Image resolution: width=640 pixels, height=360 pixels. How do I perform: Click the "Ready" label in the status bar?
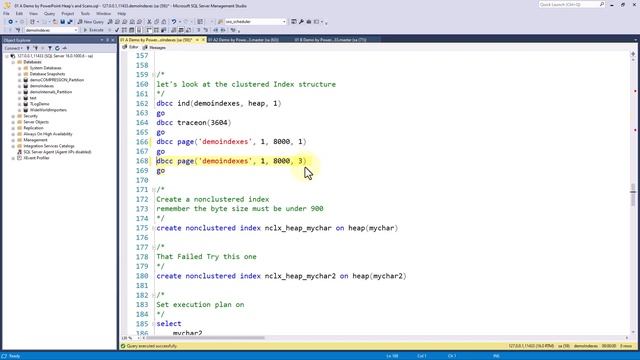pos(14,356)
